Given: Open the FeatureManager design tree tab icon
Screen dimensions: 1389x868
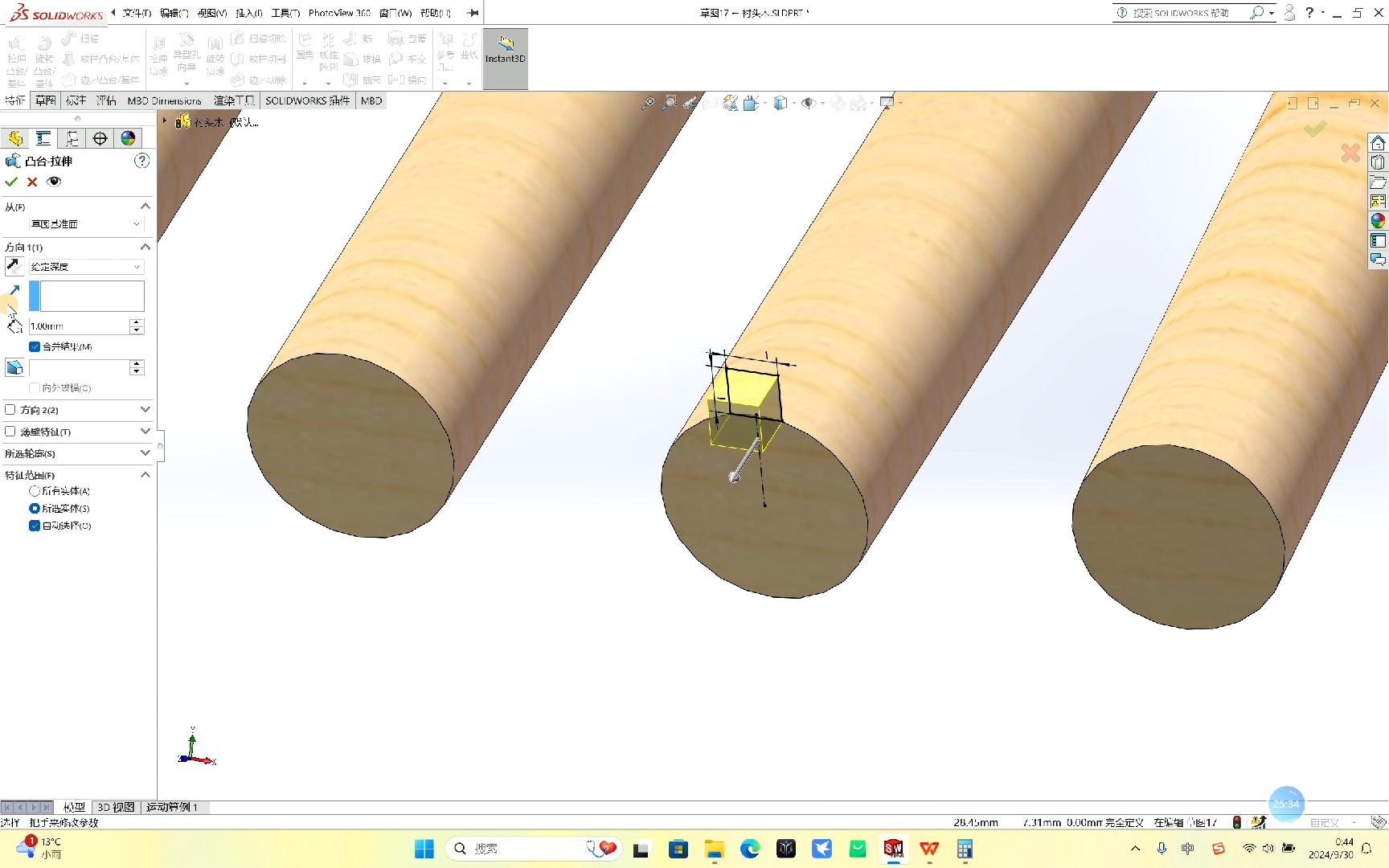Looking at the screenshot, I should 15,138.
